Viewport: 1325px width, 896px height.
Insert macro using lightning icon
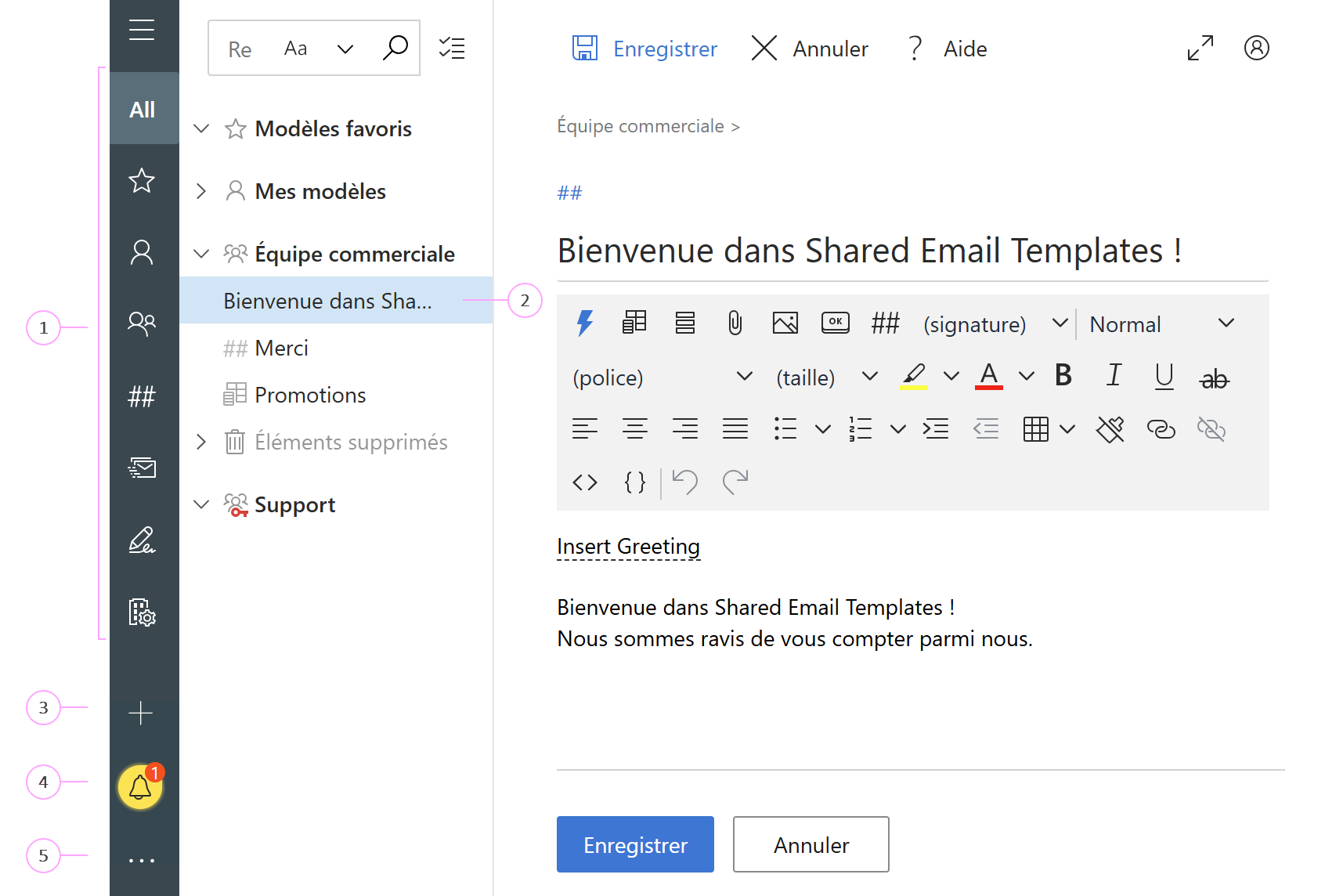[x=585, y=323]
